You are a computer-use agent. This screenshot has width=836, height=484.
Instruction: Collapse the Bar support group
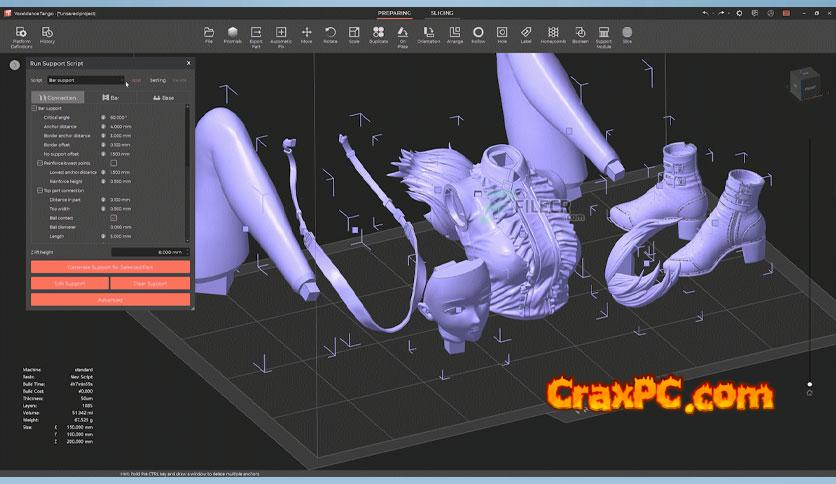tap(34, 108)
